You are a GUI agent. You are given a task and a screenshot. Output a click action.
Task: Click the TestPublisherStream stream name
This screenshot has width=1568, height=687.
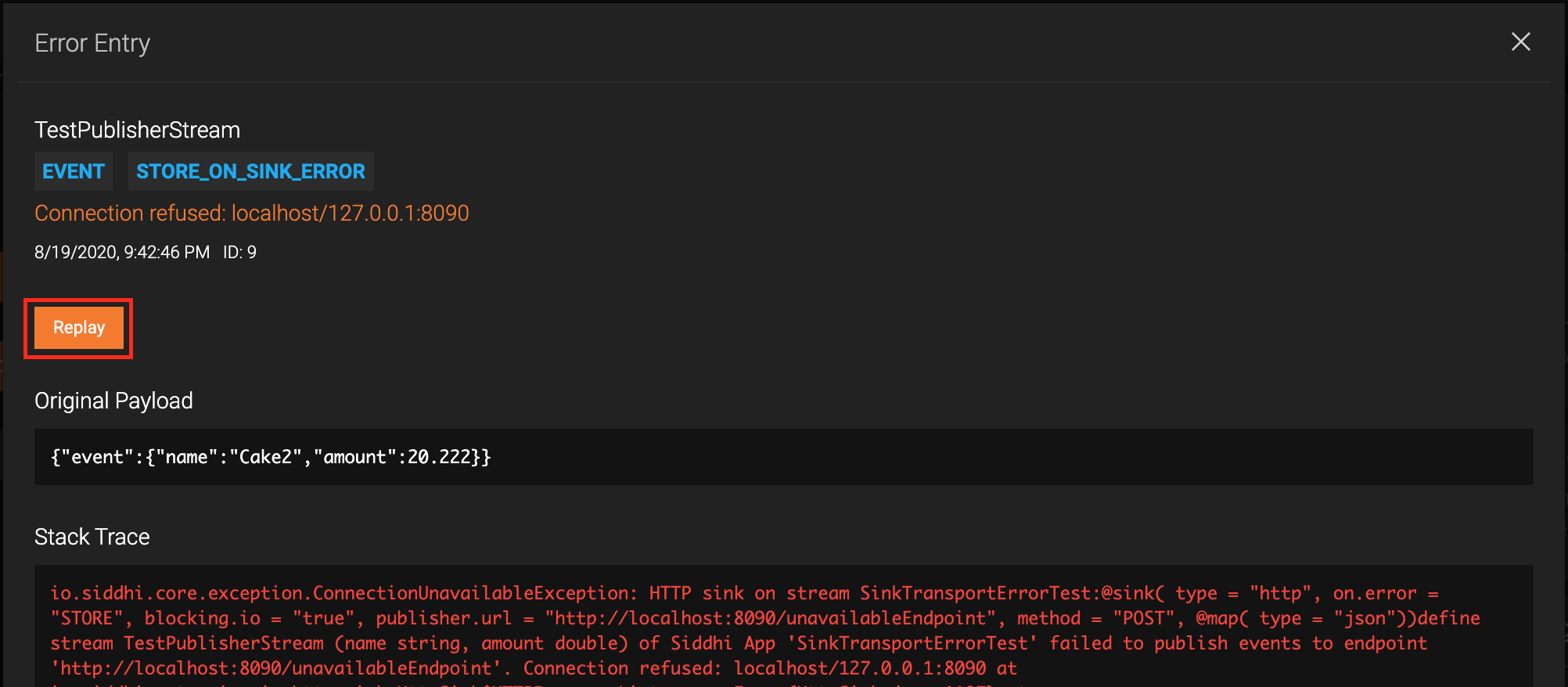[138, 130]
